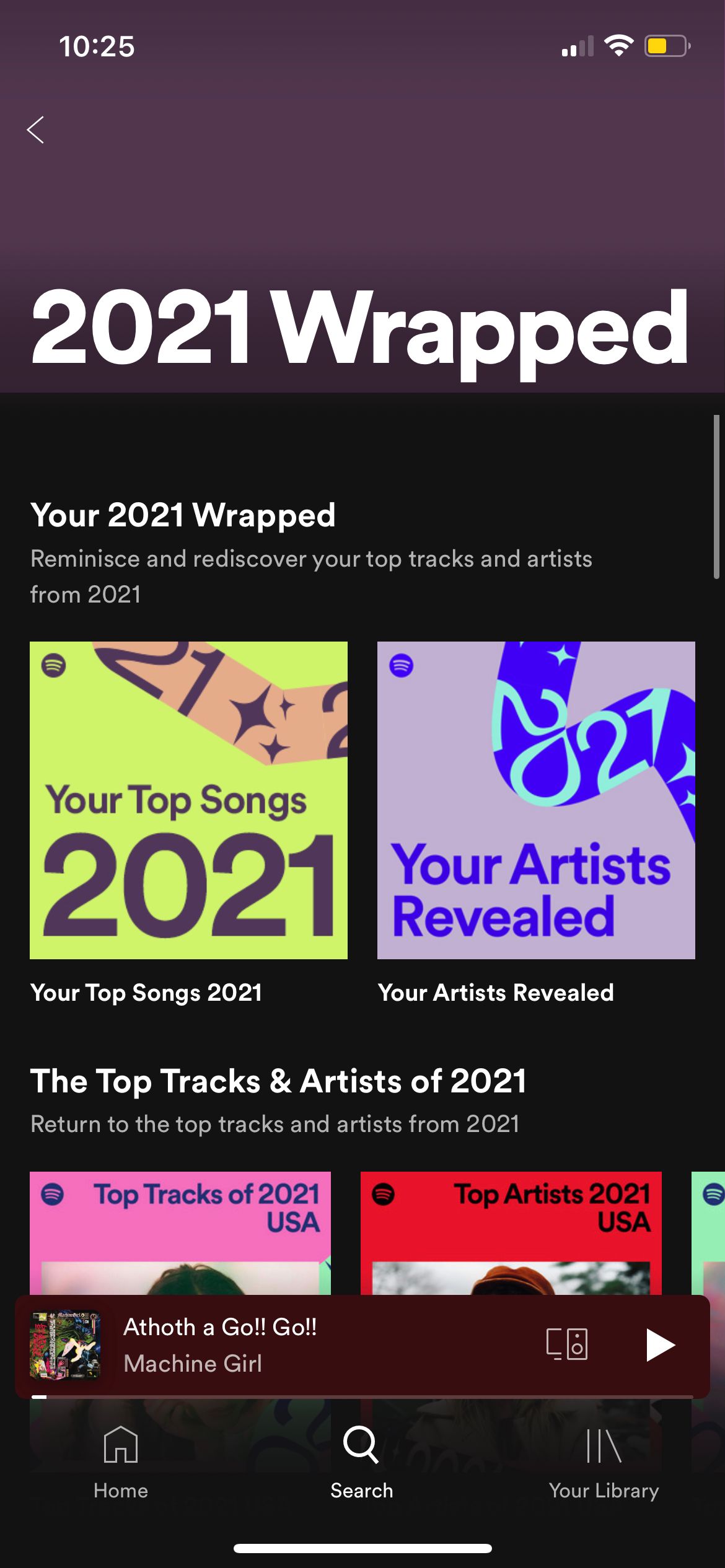Play the Athoth a Go!! Go!! track
The height and width of the screenshot is (1568, 725).
[660, 1344]
